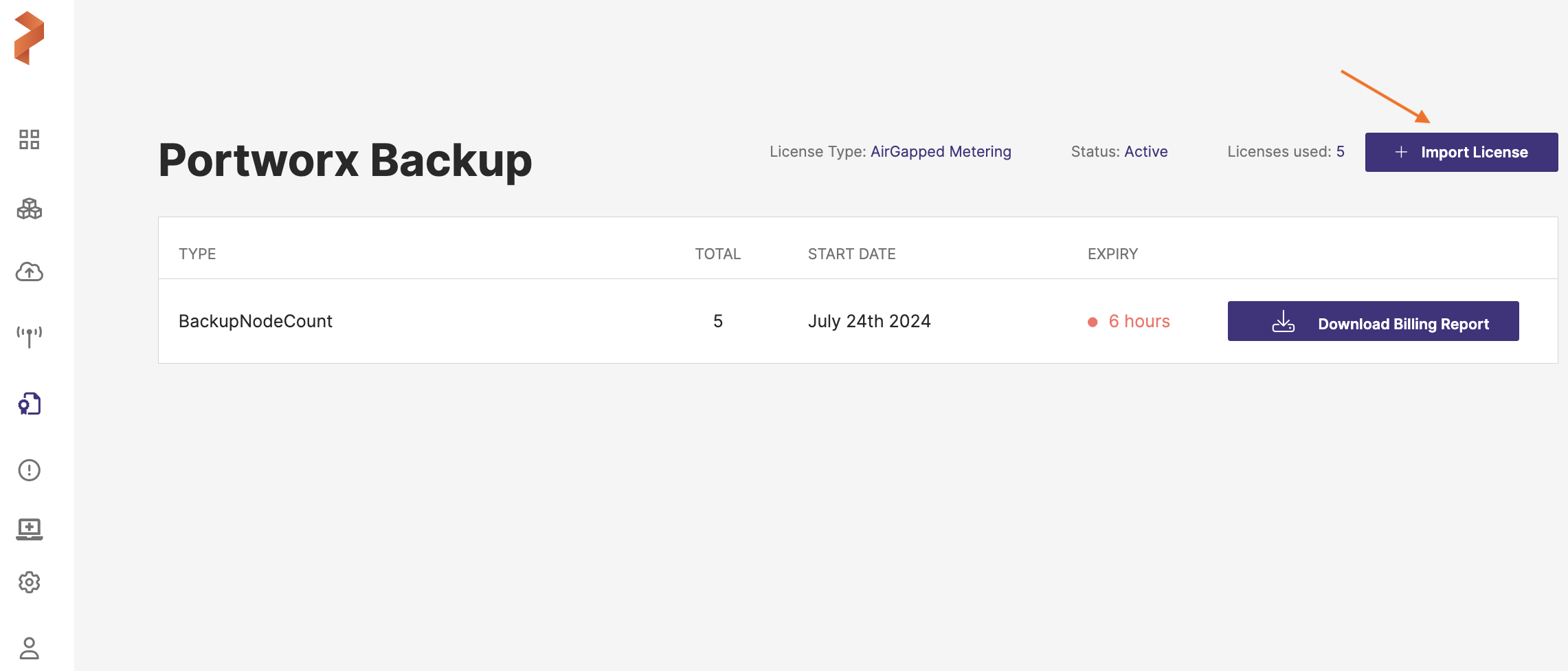This screenshot has width=1568, height=671.
Task: Click the START DATE column header
Action: tap(851, 254)
